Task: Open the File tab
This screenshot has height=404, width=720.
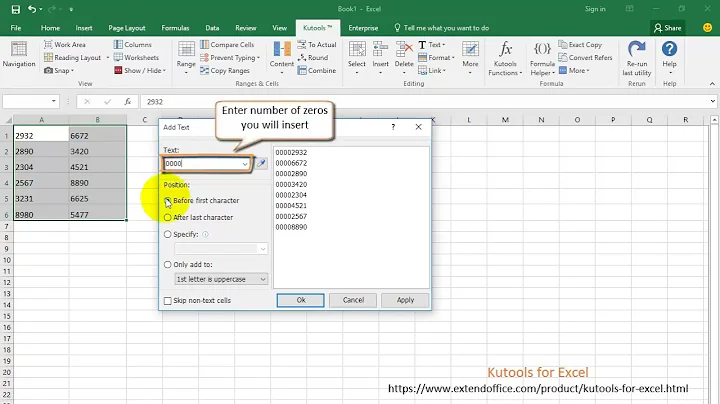Action: coord(16,28)
